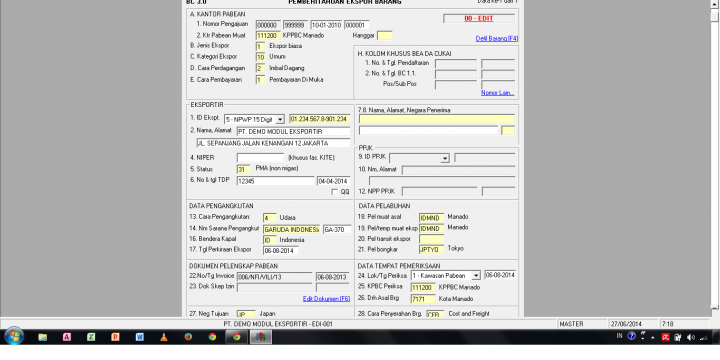Click the network signal tray icon
This screenshot has height=360, width=720.
point(703,338)
